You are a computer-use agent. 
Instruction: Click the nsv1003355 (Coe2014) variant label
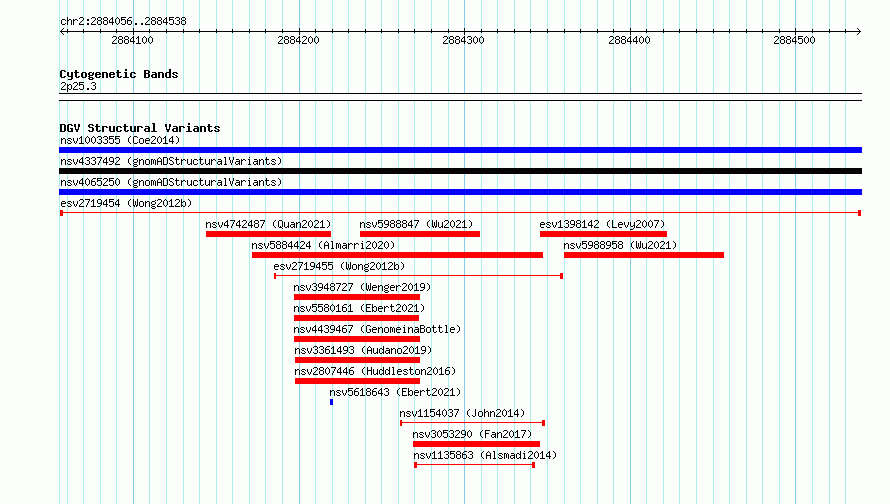(120, 140)
